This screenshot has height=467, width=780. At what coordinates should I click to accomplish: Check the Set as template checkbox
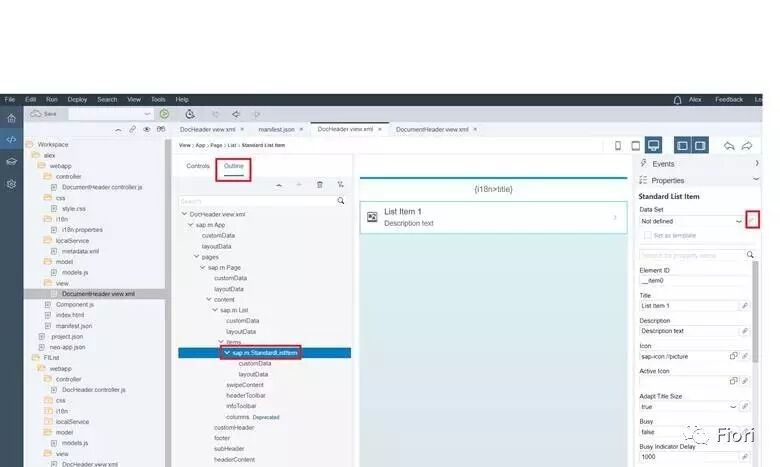point(648,235)
